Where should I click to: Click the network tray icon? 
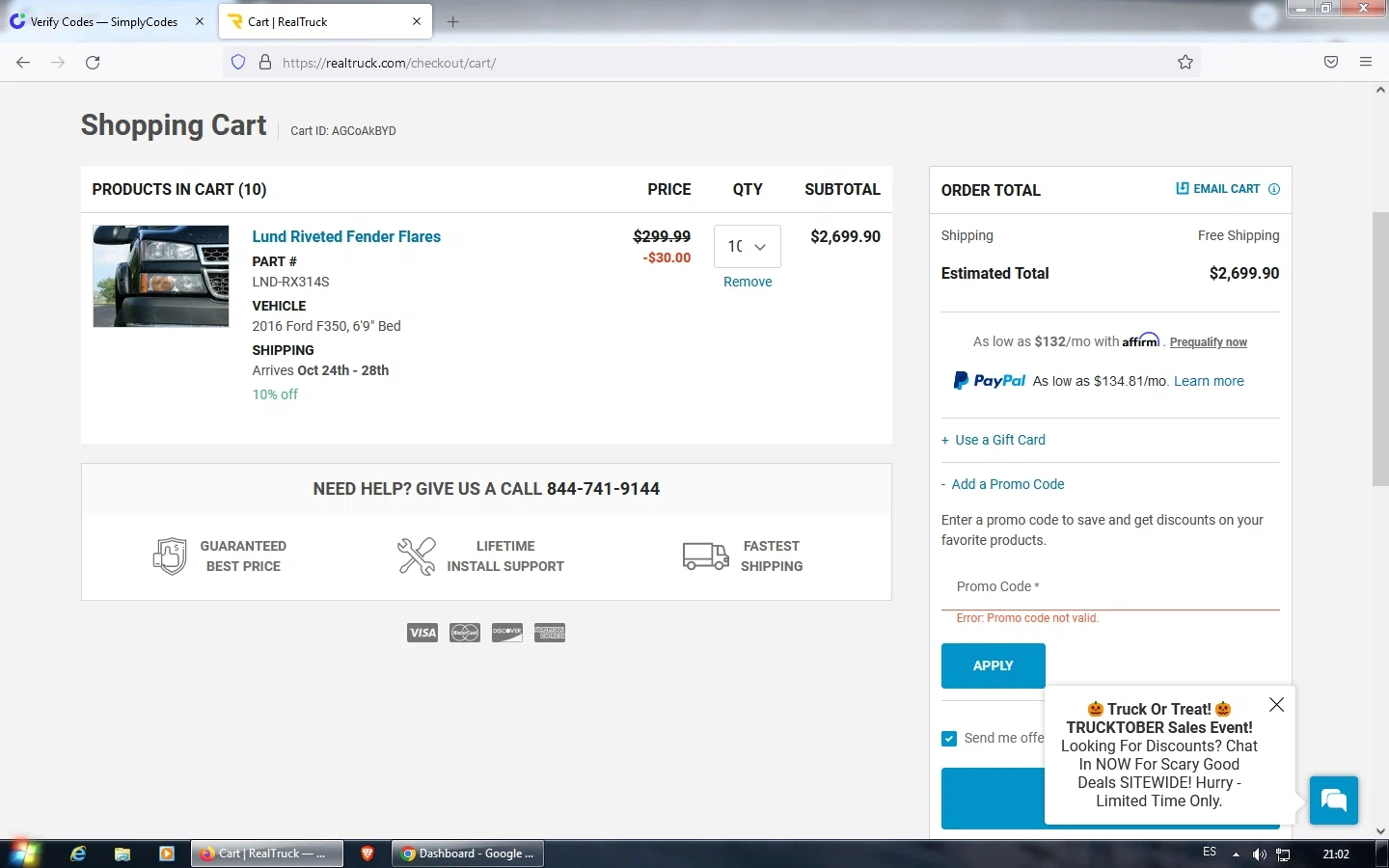coord(1284,854)
